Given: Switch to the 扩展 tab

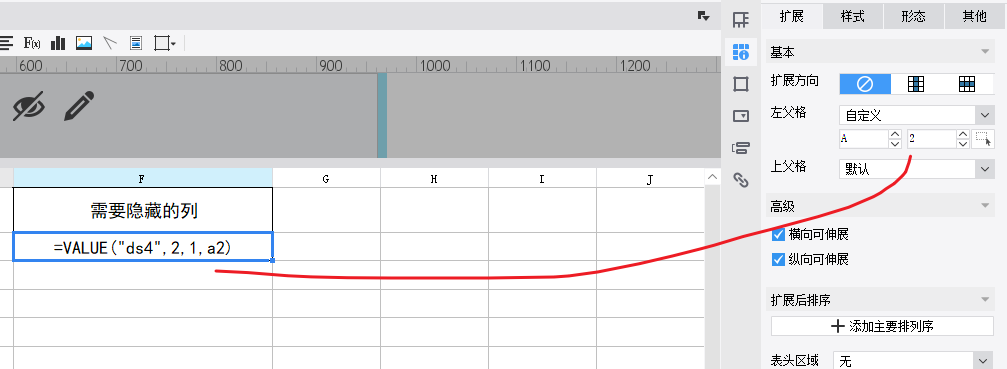Looking at the screenshot, I should (x=792, y=17).
